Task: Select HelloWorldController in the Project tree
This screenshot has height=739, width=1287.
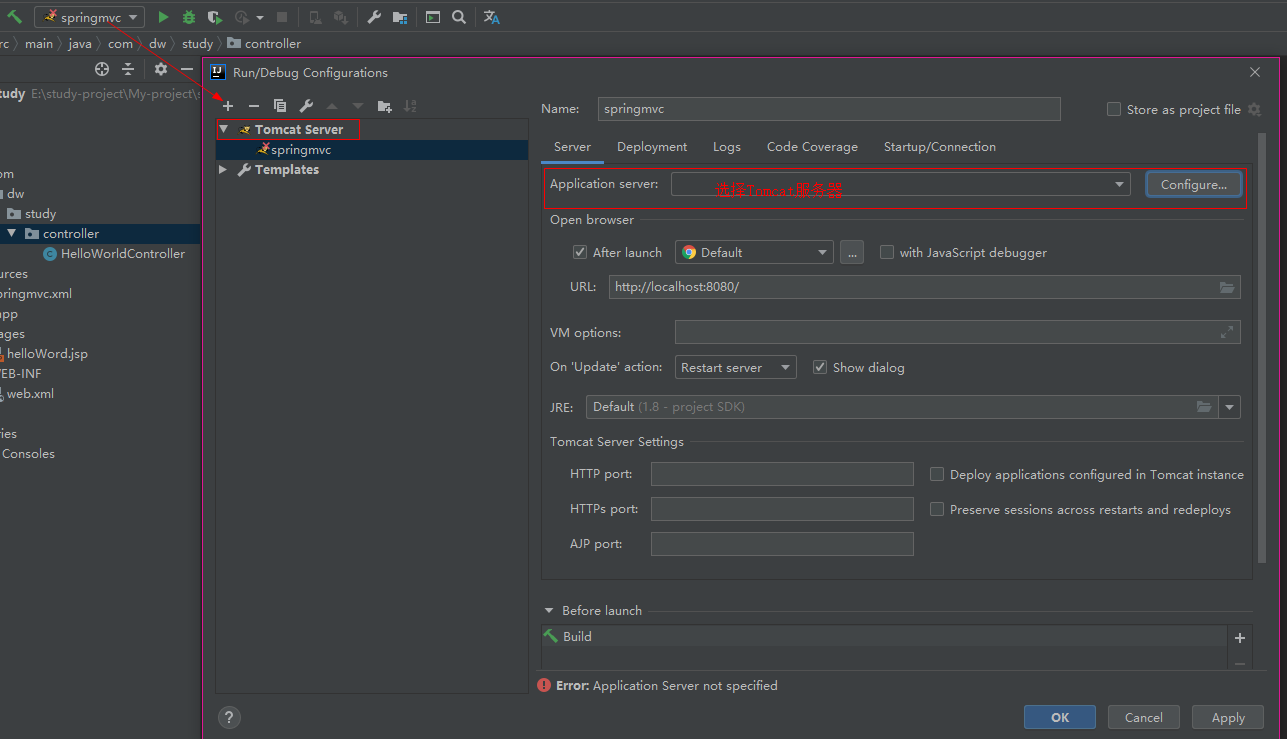Action: [123, 254]
